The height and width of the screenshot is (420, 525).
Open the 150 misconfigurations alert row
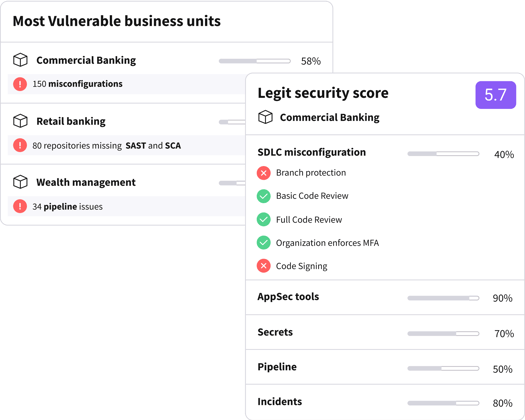(127, 84)
